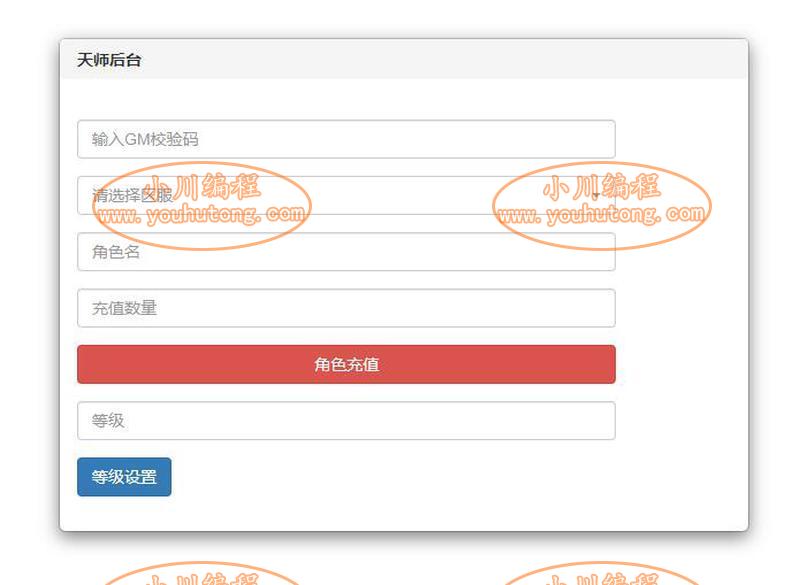800x585 pixels.
Task: Apply level via blue 等级设置 button
Action: click(124, 477)
